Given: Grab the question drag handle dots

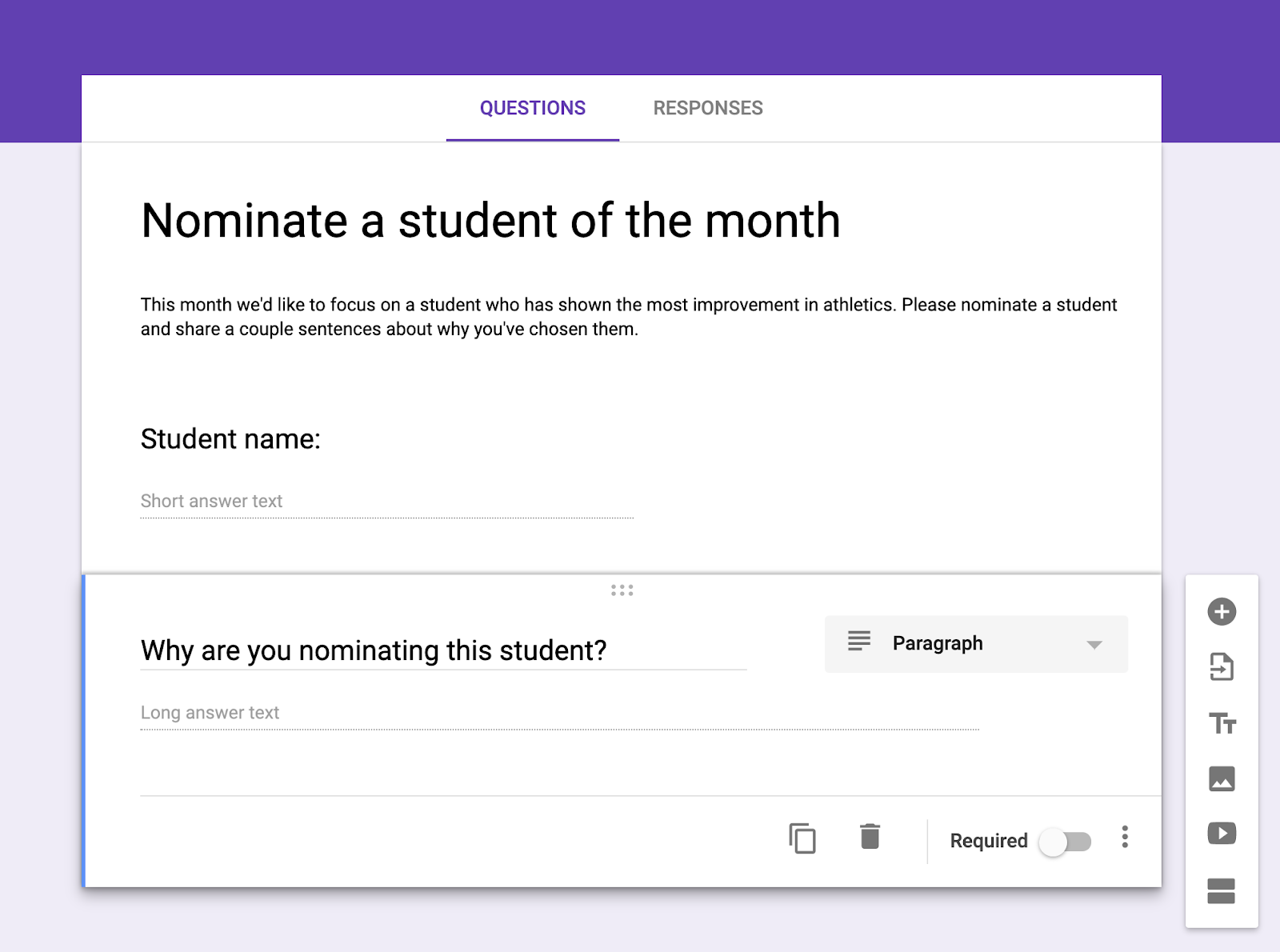Looking at the screenshot, I should pos(622,590).
